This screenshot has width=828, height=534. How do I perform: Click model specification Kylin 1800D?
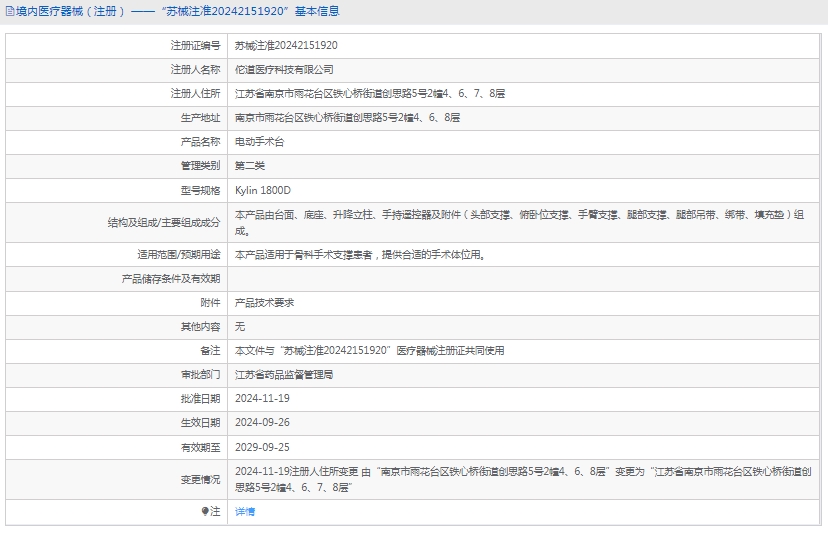(263, 190)
